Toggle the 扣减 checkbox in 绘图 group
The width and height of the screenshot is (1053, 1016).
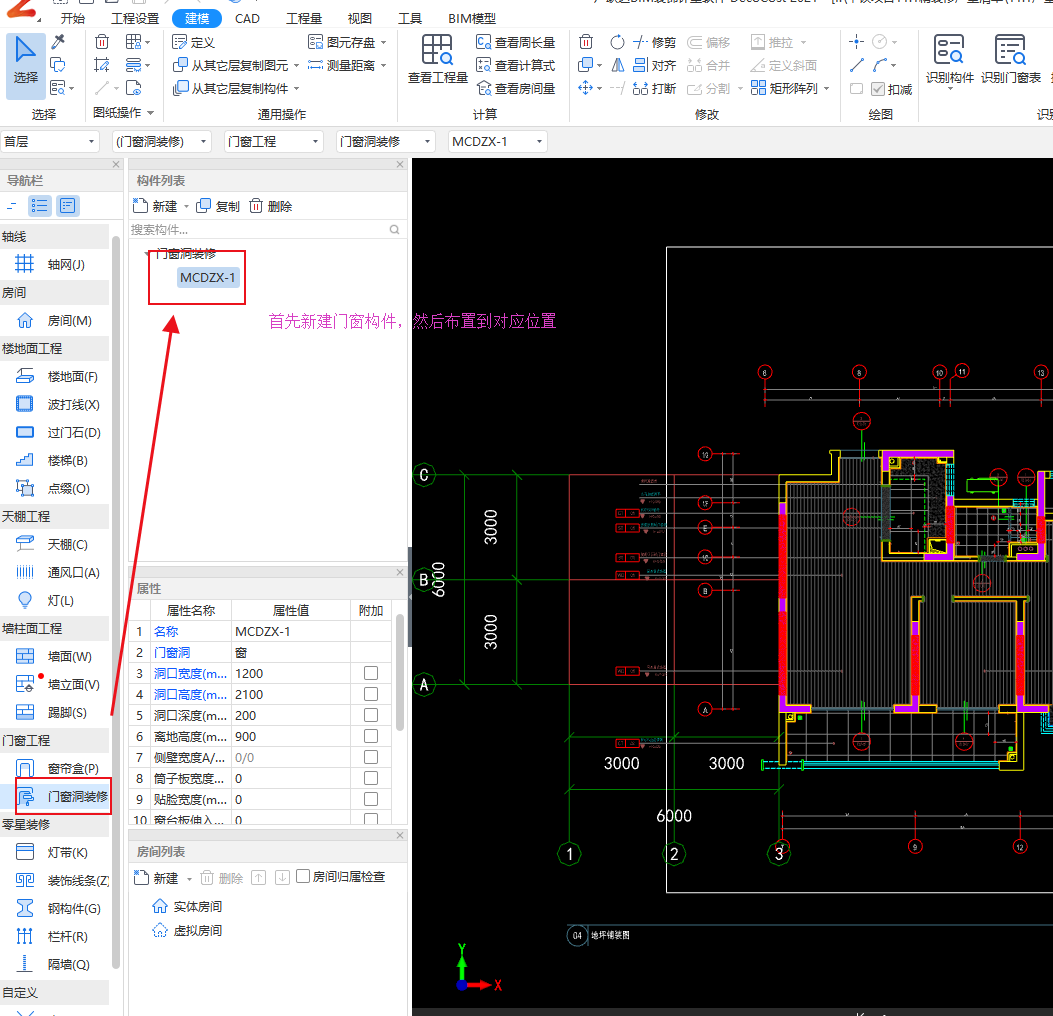coord(879,89)
